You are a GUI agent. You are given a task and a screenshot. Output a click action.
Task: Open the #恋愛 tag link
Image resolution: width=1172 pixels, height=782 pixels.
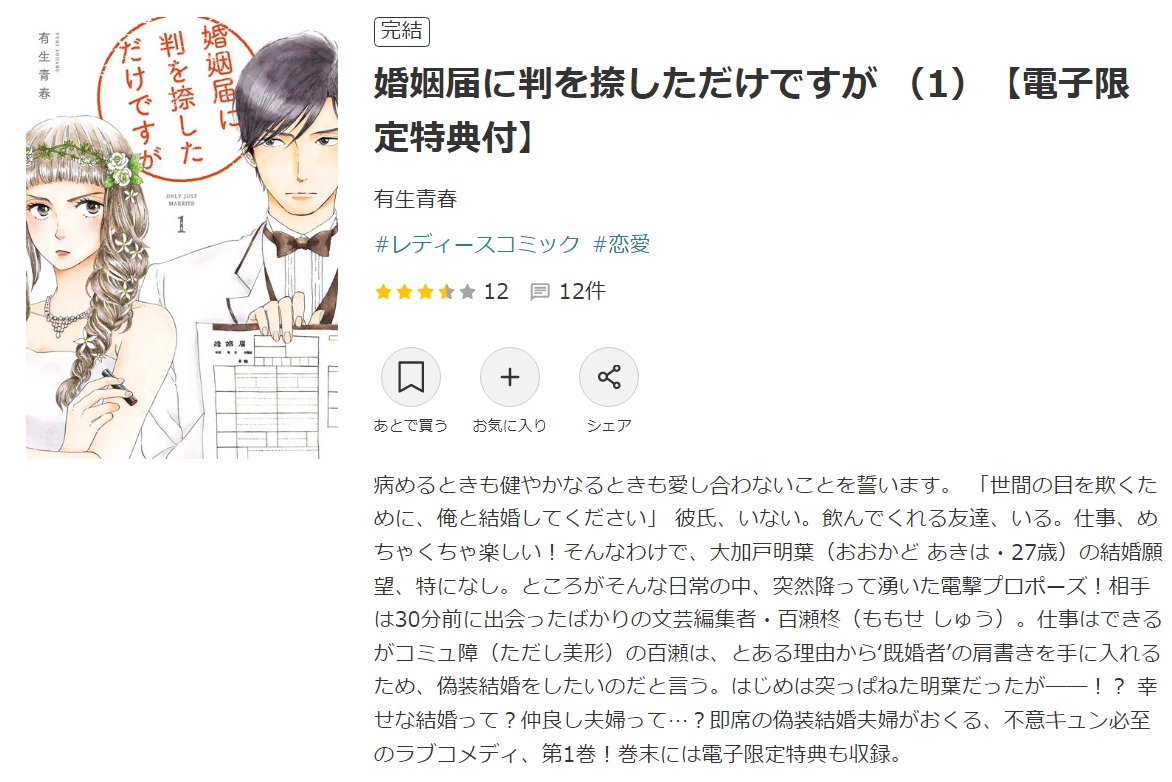click(621, 244)
